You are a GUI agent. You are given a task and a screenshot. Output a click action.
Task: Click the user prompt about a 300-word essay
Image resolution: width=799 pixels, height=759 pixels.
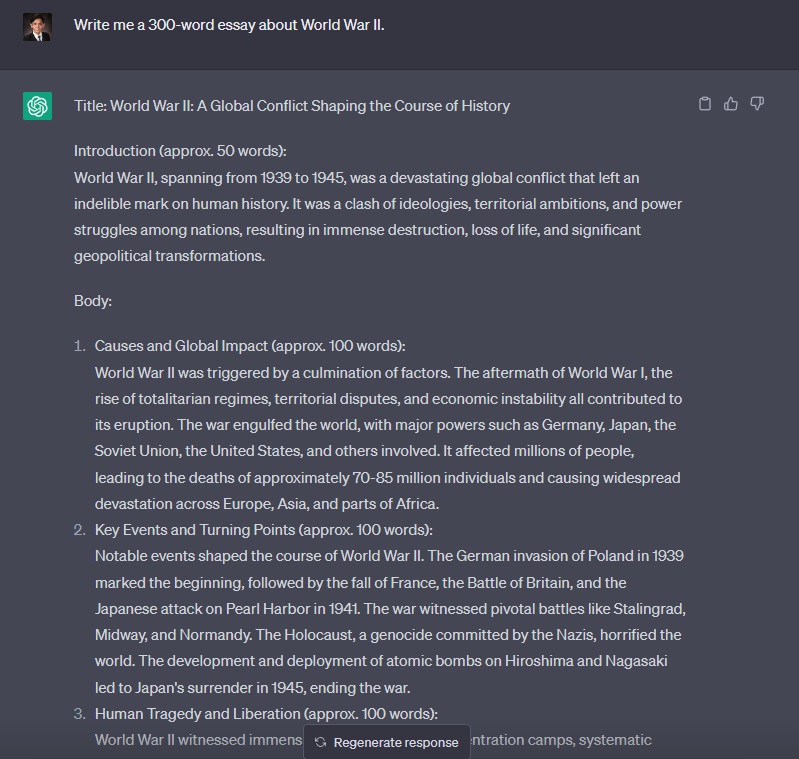pyautogui.click(x=229, y=25)
